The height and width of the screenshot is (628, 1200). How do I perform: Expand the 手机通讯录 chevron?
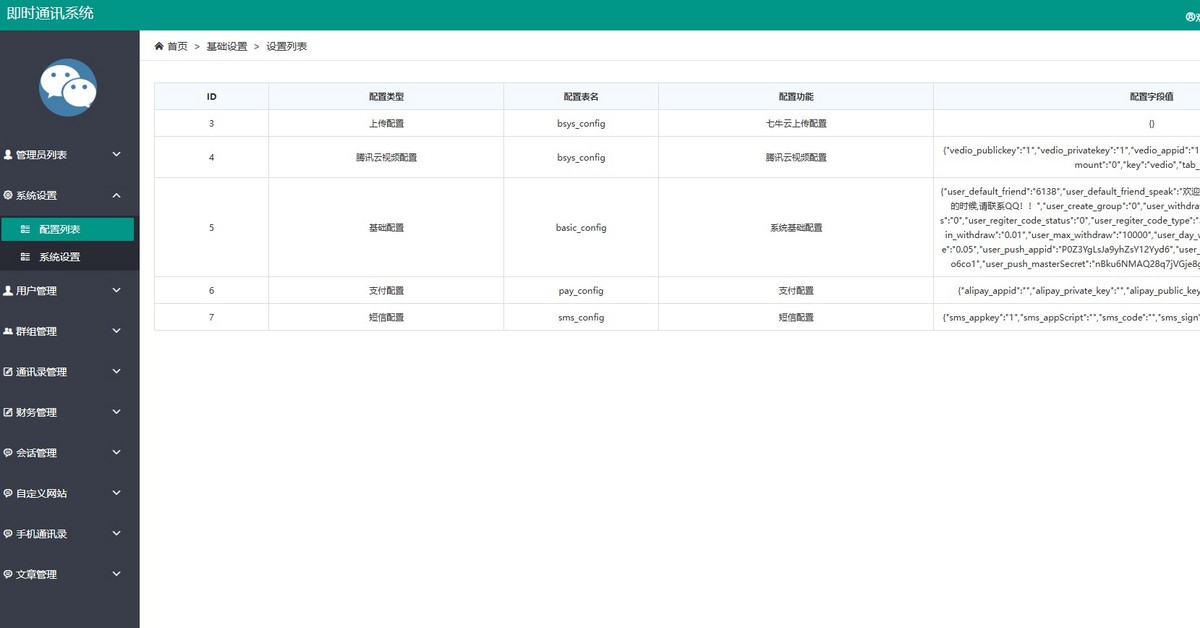(116, 534)
